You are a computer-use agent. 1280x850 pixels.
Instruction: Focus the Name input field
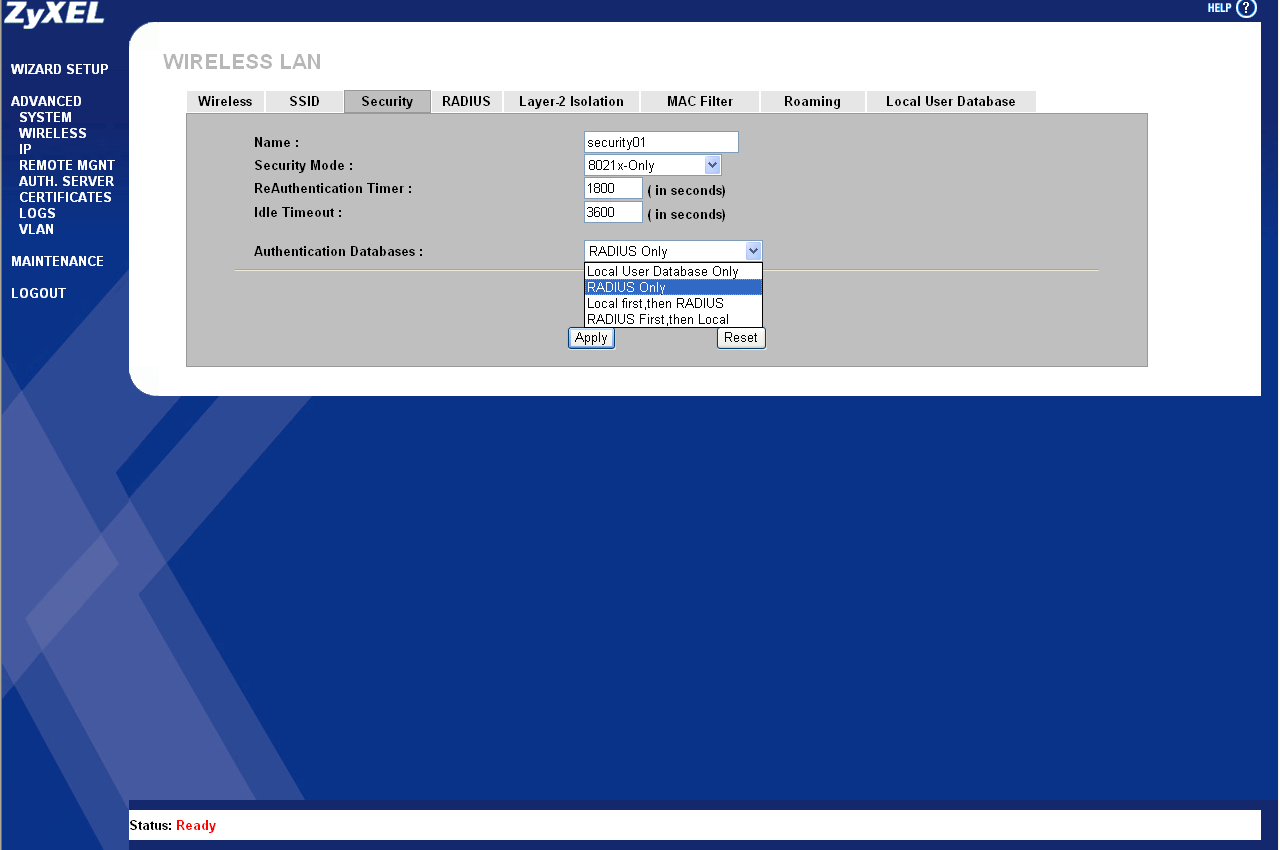[661, 142]
